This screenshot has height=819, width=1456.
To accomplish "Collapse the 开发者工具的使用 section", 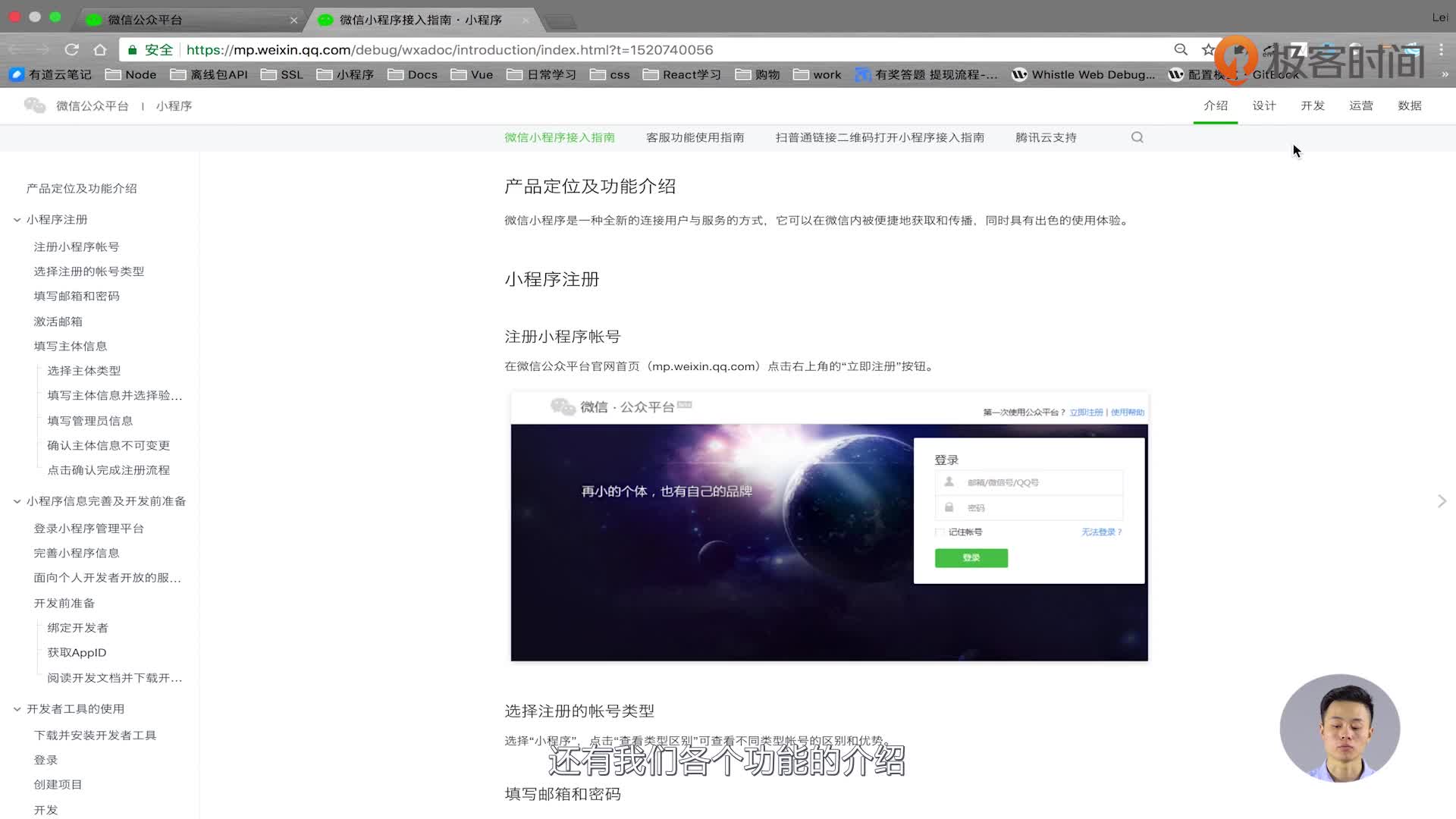I will [17, 709].
